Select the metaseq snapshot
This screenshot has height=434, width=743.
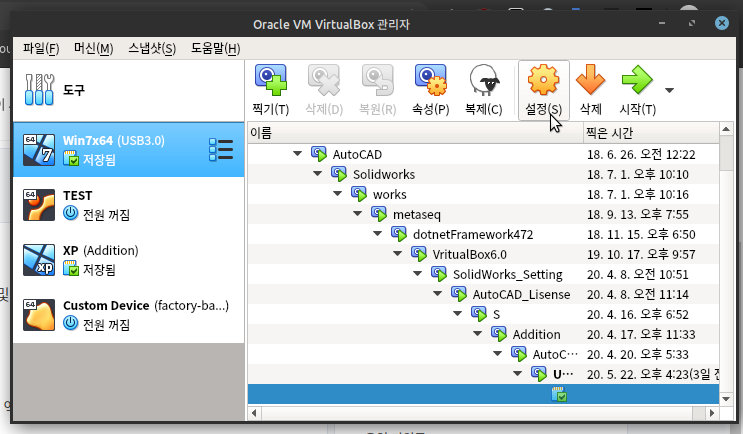tap(417, 215)
